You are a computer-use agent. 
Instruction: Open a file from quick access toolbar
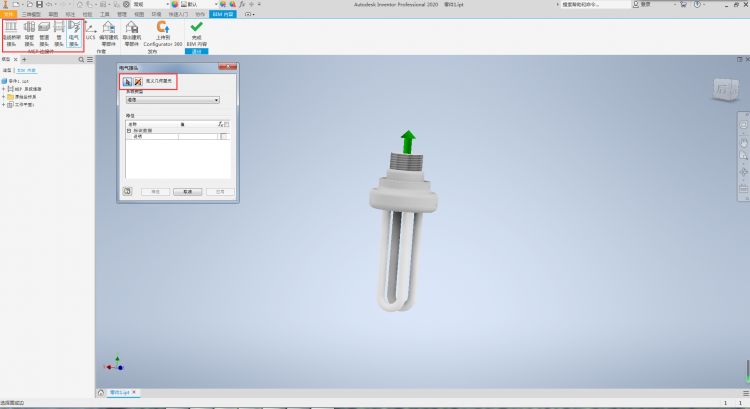[x=30, y=4]
